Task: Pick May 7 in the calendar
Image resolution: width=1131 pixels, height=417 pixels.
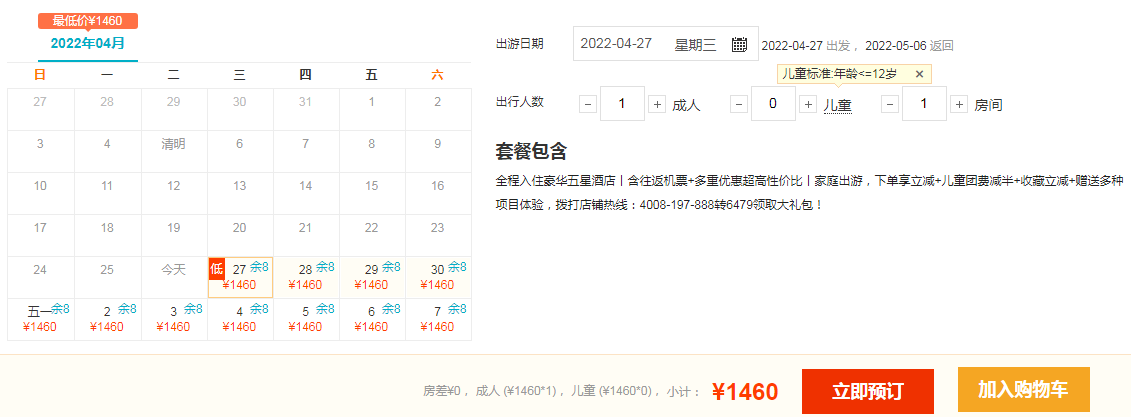Action: [x=438, y=319]
